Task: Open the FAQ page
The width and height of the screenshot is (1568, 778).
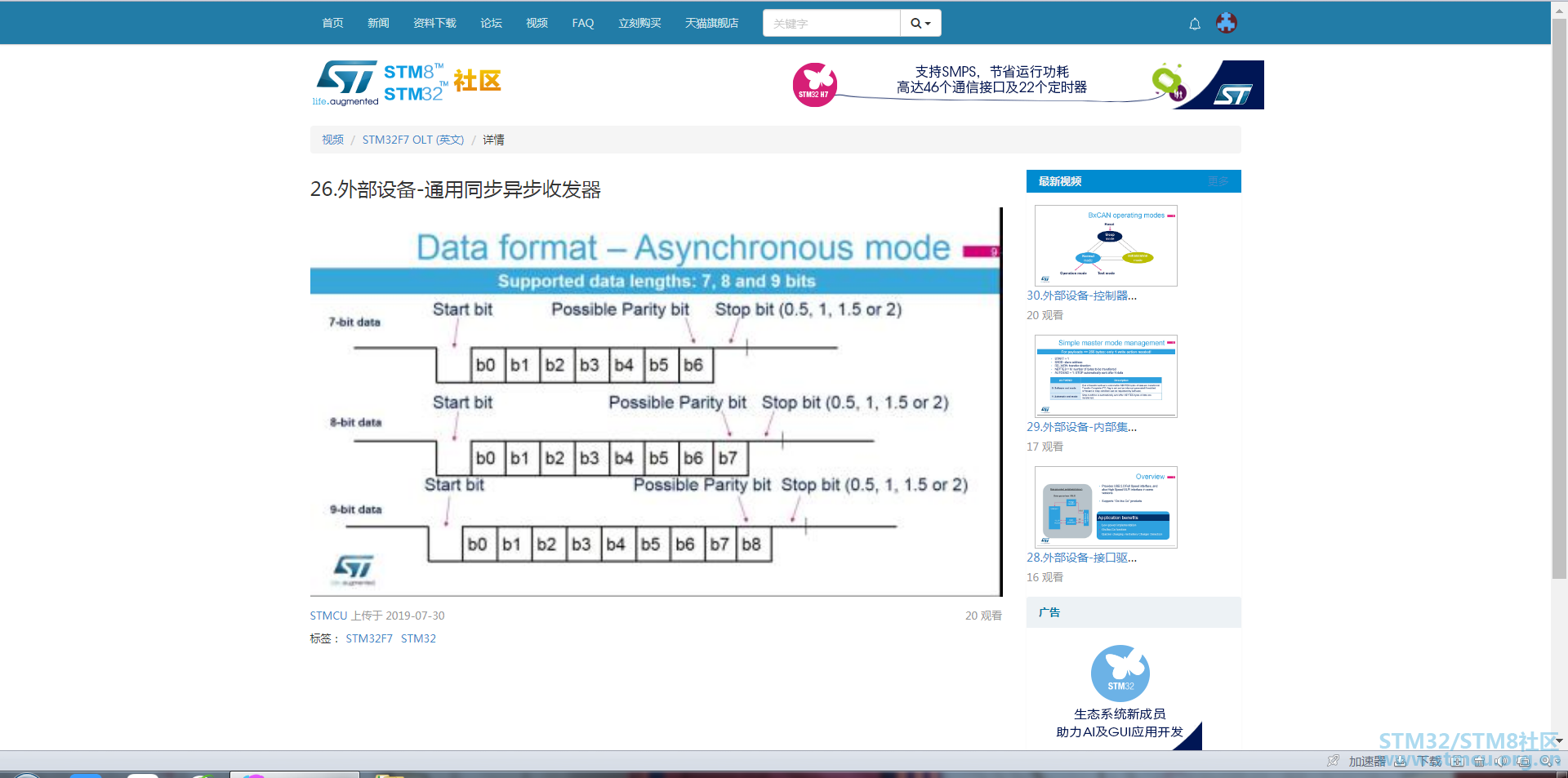Action: 583,23
